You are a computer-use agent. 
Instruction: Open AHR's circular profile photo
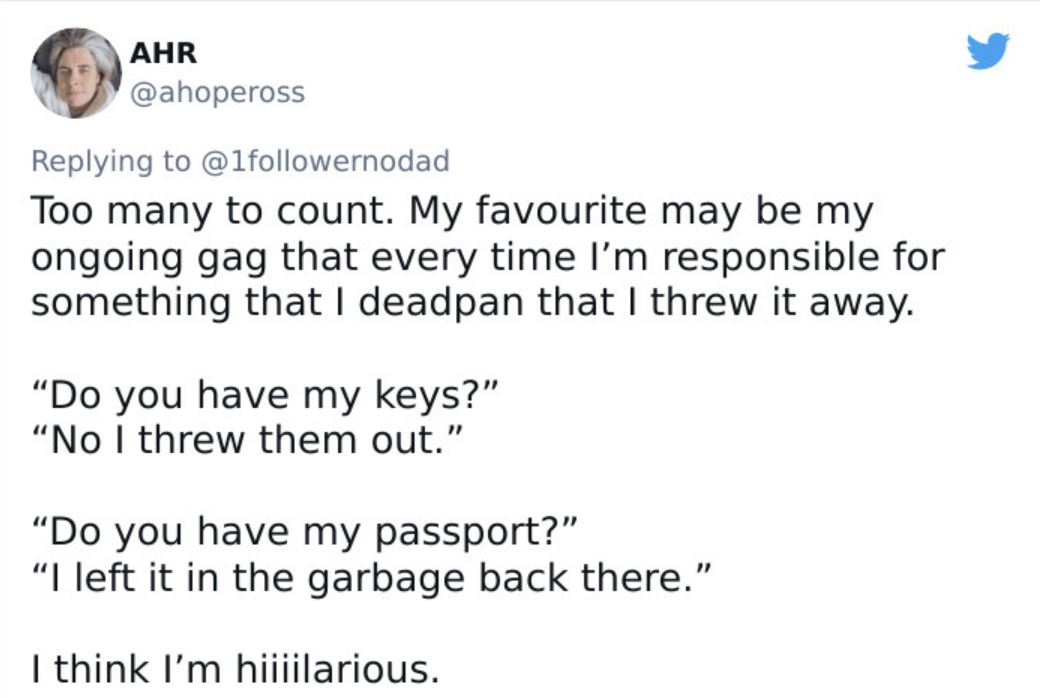click(x=76, y=73)
